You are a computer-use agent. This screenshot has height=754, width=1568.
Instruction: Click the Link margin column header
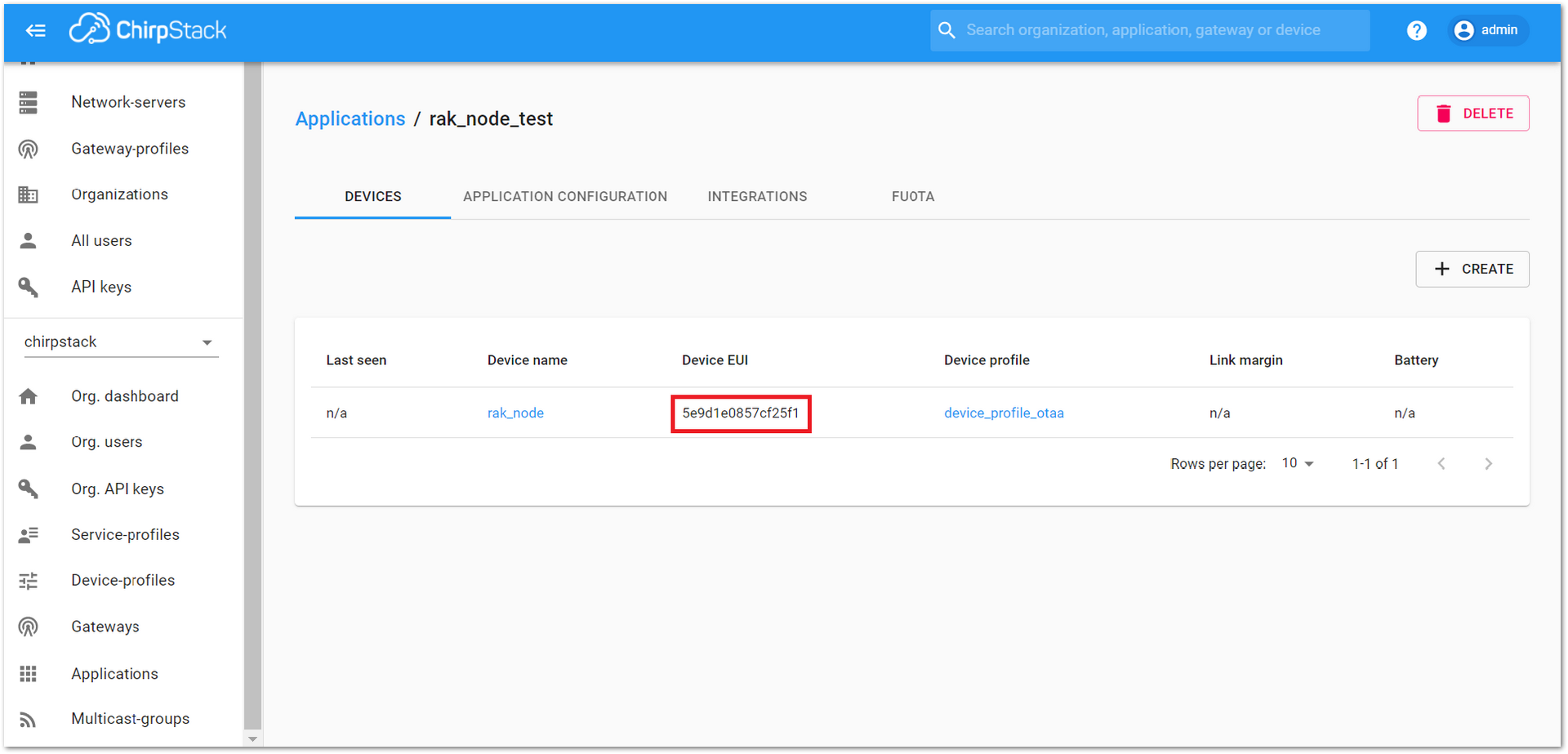click(1246, 360)
